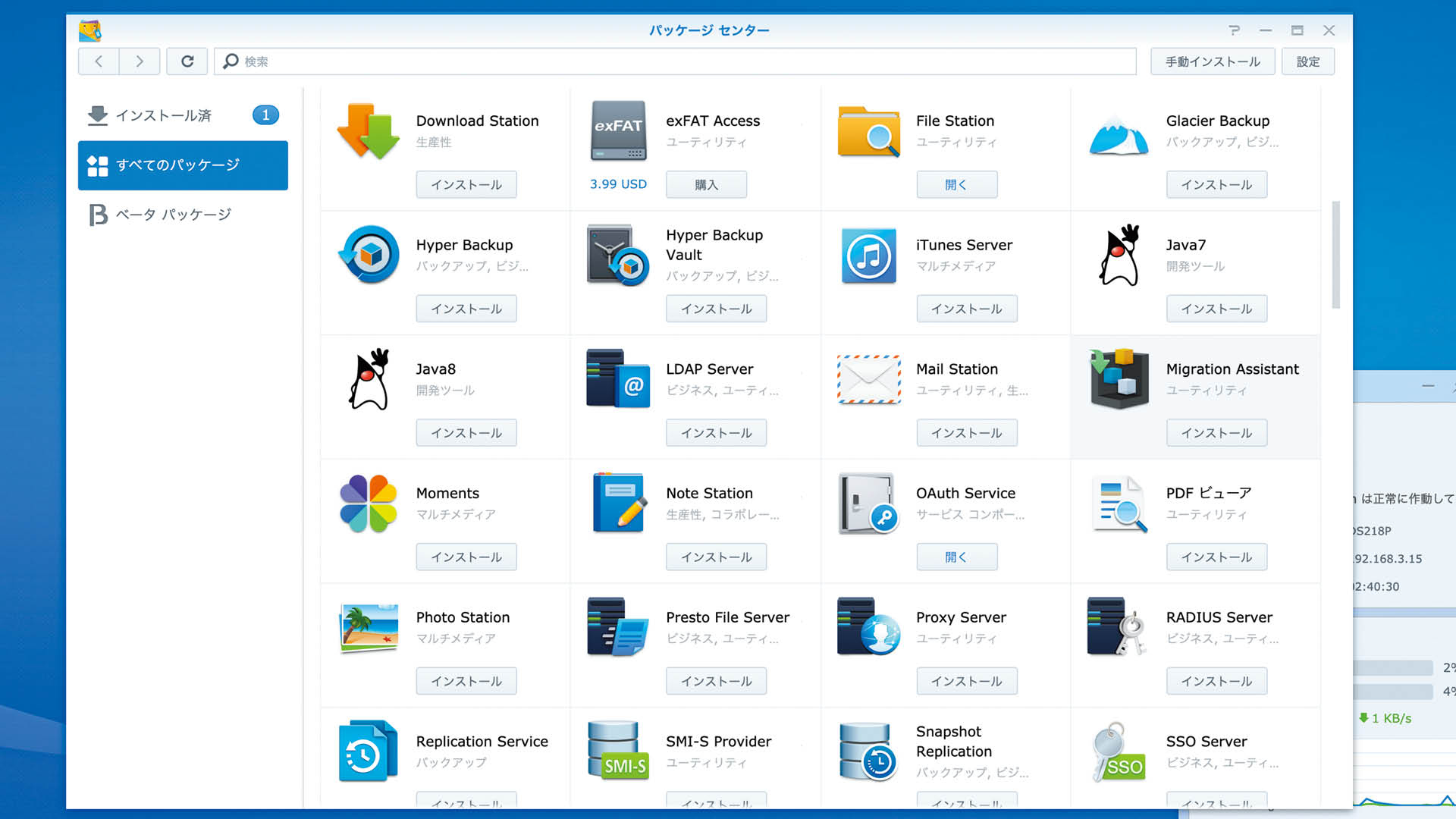Install Photo Station package

coord(466,681)
